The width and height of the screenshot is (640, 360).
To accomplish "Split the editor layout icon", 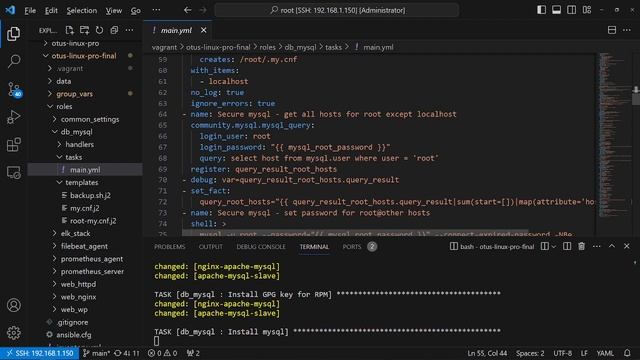I will click(611, 30).
